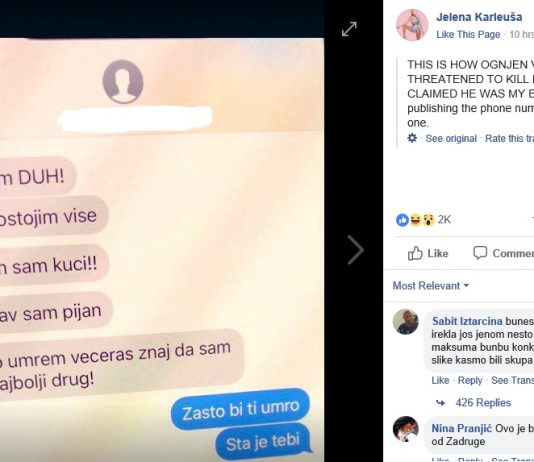View the reaction emojis on the post

(415, 220)
